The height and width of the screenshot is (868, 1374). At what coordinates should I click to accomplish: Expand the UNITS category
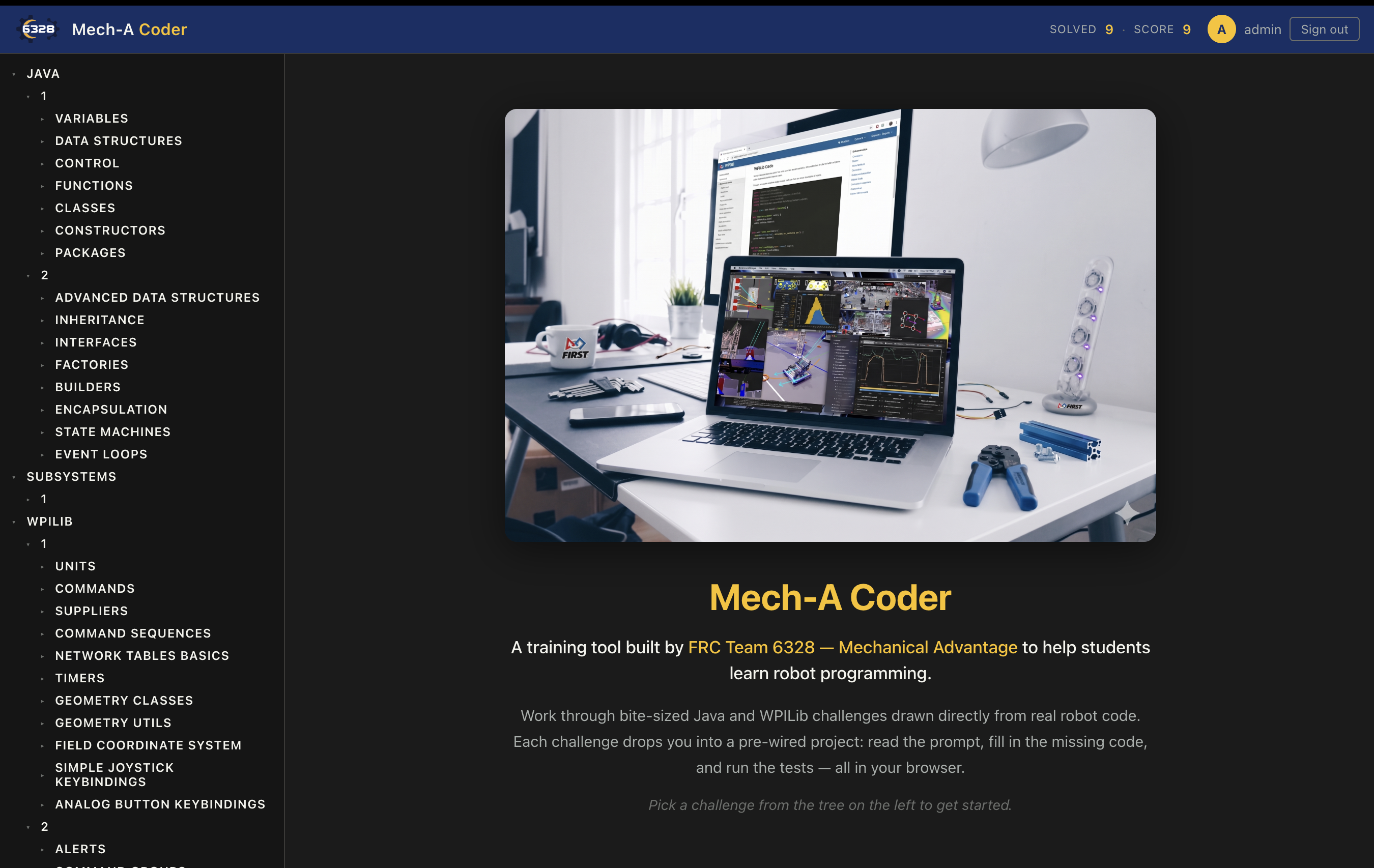tap(75, 566)
